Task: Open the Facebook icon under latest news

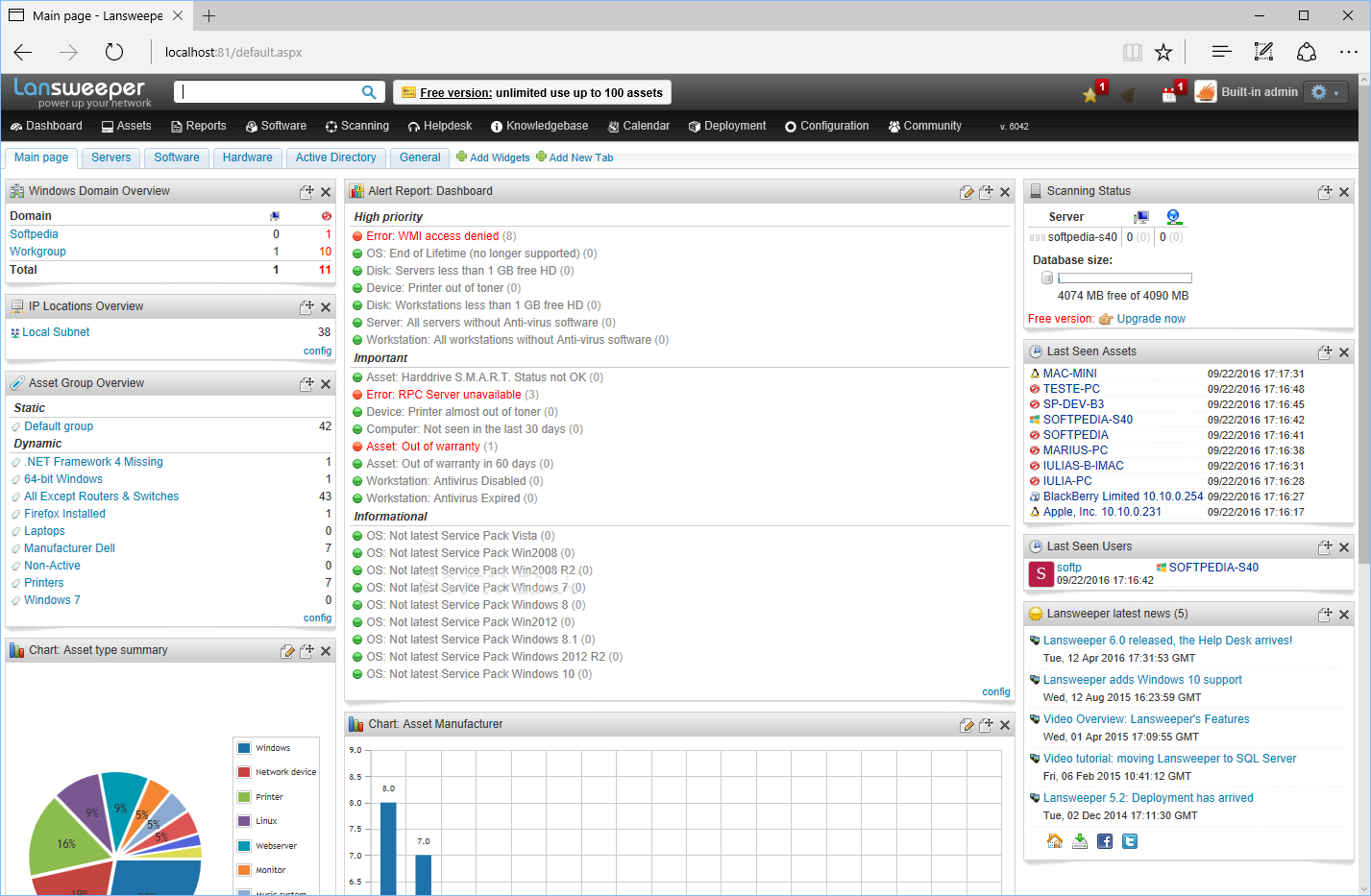Action: (x=1105, y=841)
